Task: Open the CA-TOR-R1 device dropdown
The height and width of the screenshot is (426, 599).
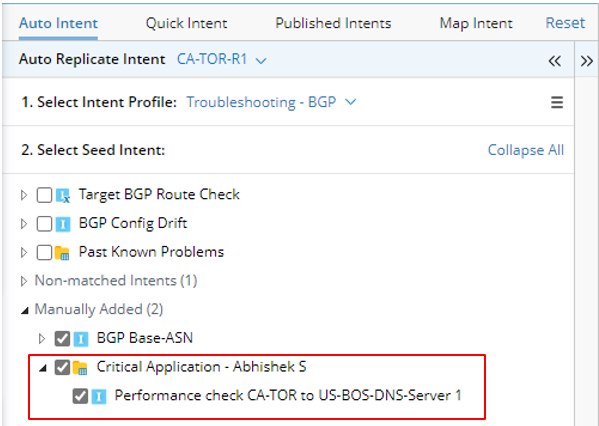Action: [x=222, y=60]
